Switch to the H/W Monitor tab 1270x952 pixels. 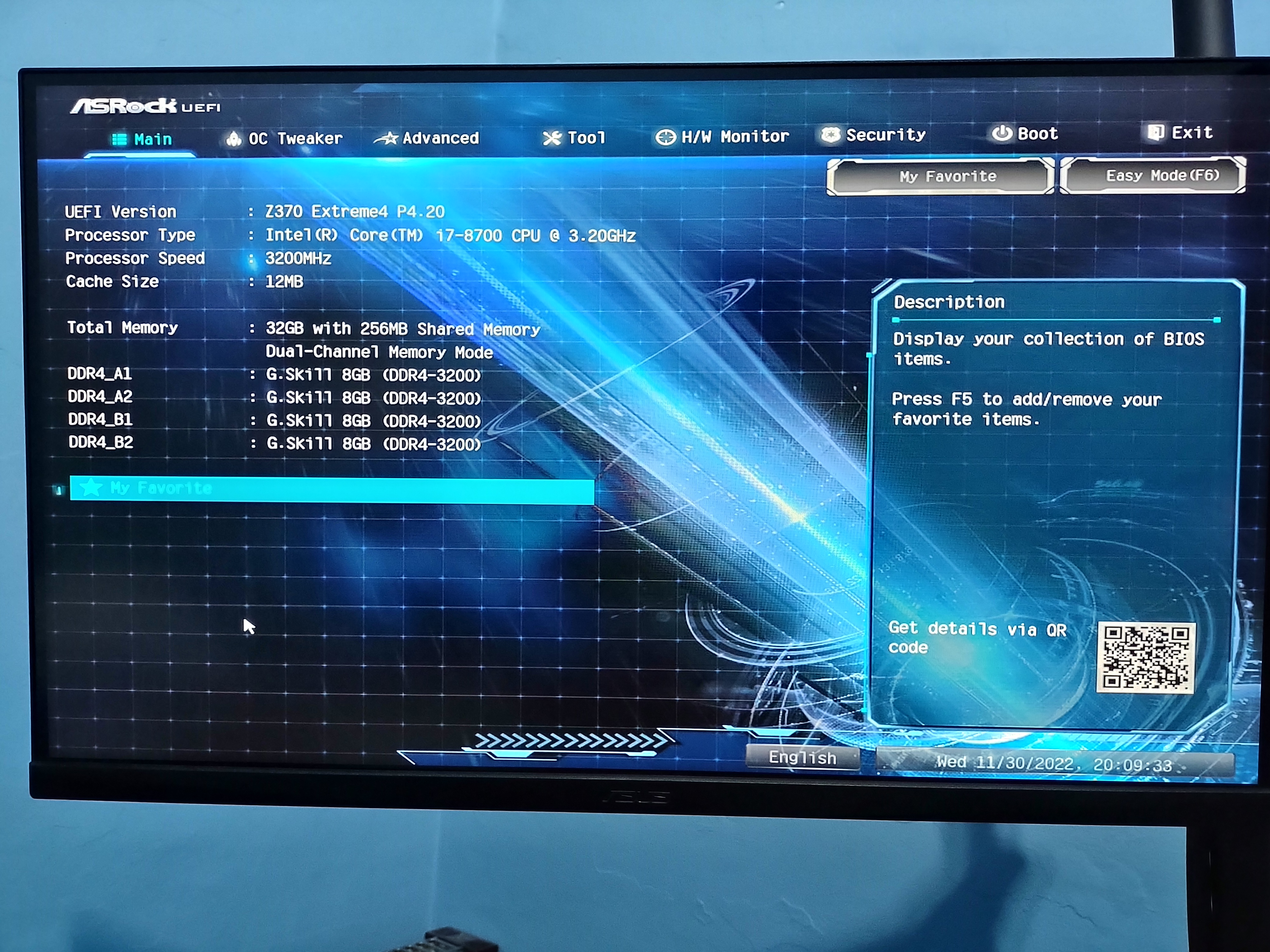pos(735,136)
